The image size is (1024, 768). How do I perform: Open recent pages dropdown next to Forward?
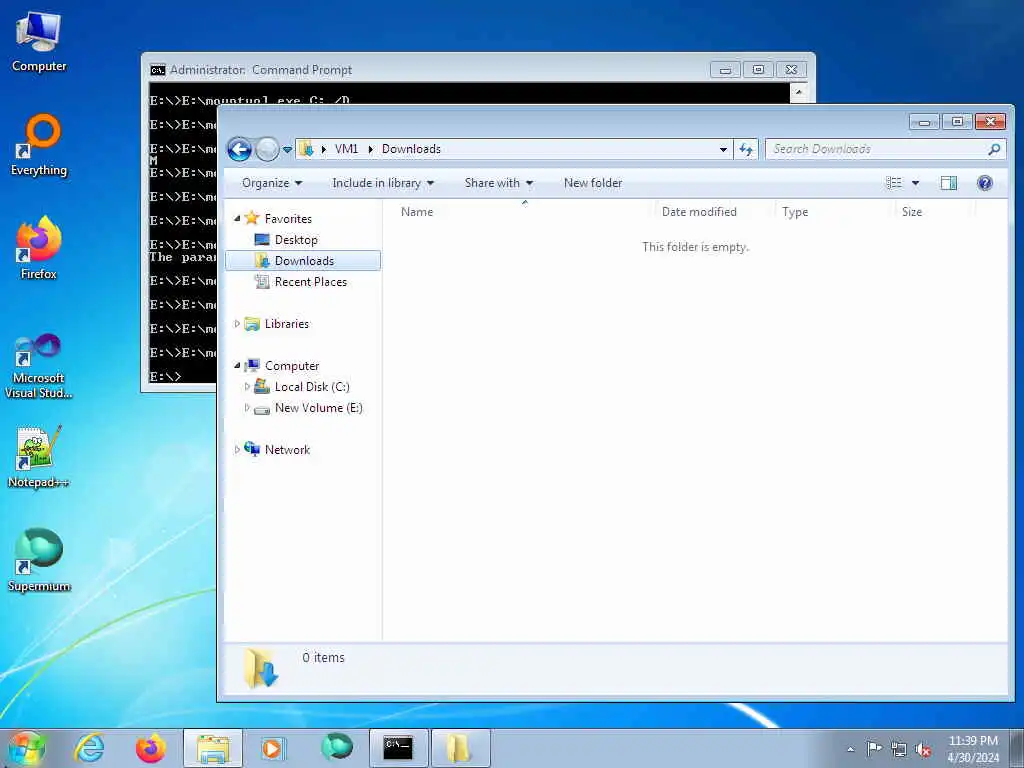[x=287, y=150]
